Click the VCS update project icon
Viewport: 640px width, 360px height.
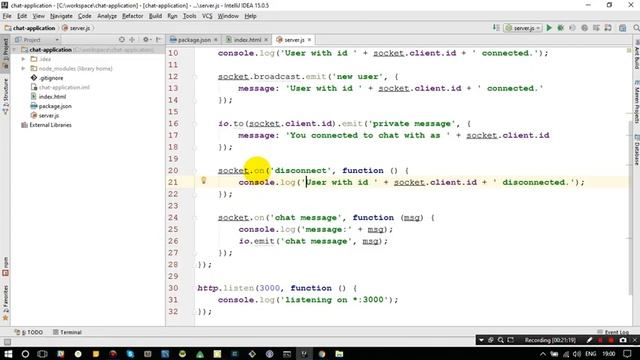pyautogui.click(x=596, y=28)
